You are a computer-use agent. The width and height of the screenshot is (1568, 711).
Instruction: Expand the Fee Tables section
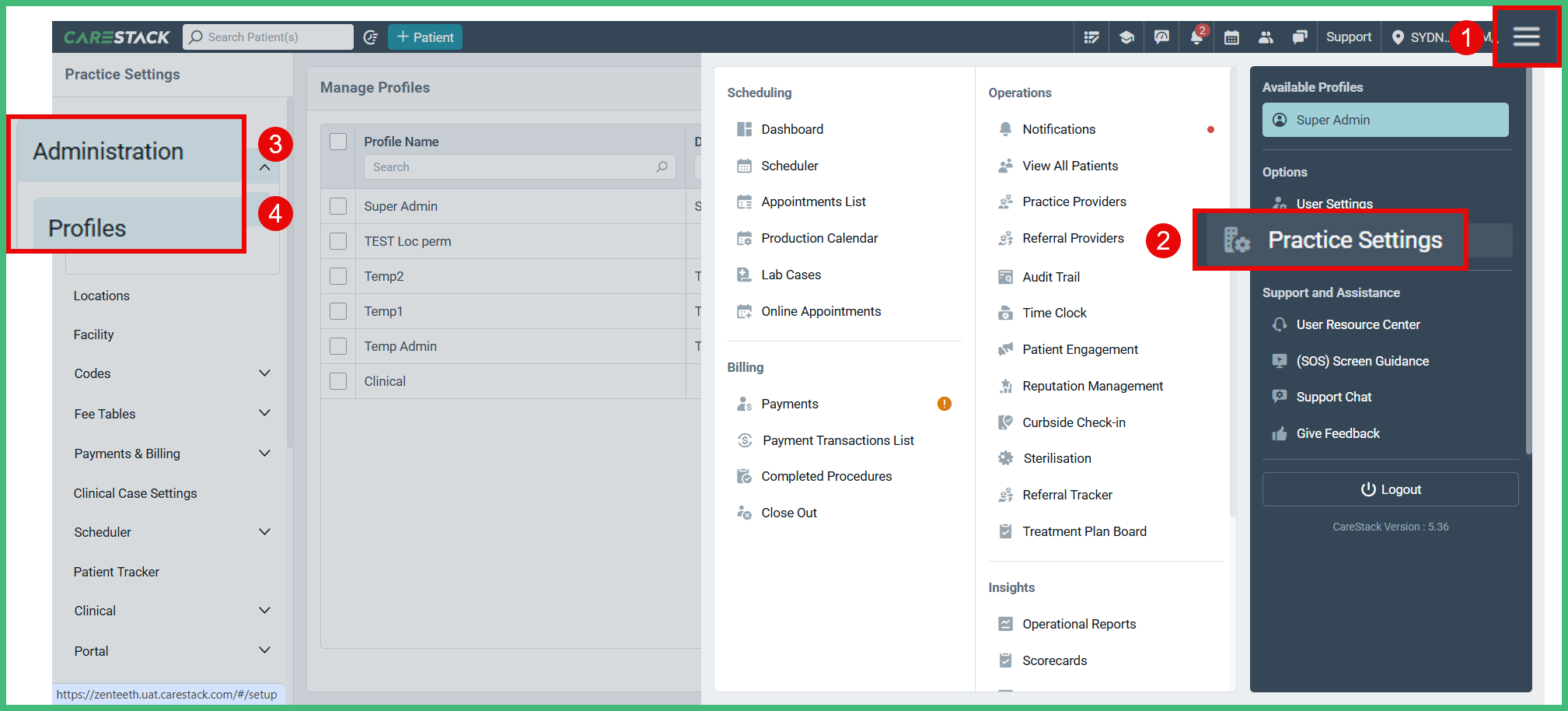pyautogui.click(x=264, y=413)
